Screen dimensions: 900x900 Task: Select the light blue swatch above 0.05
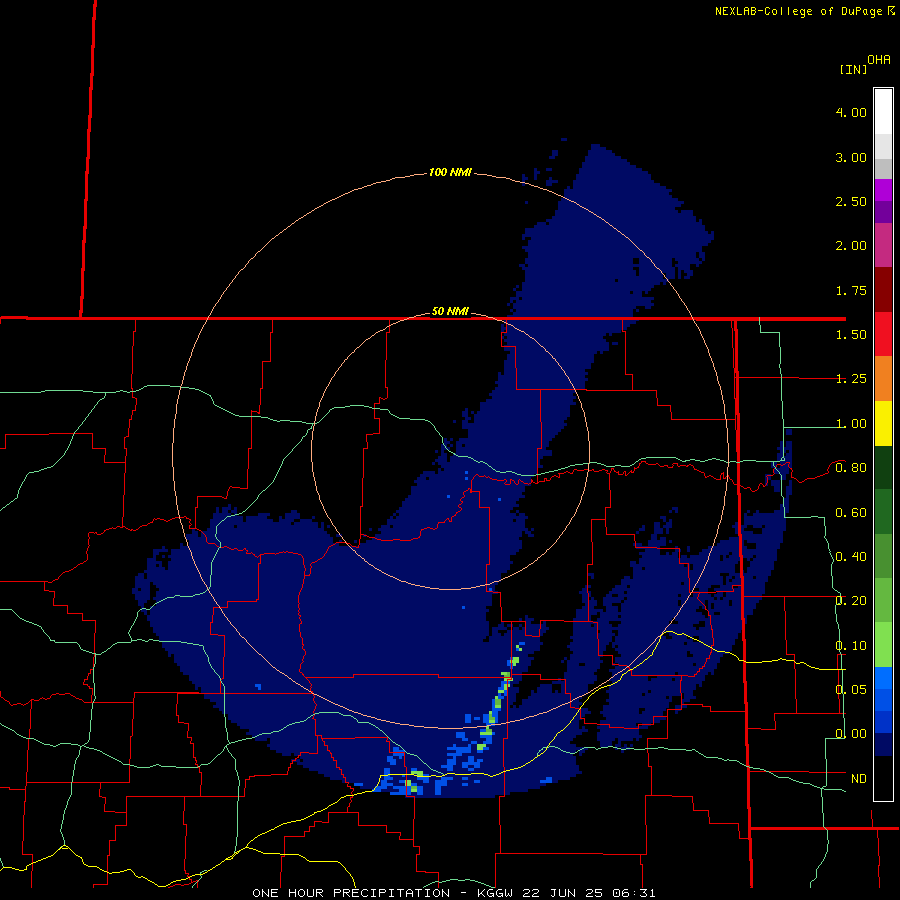(x=883, y=678)
